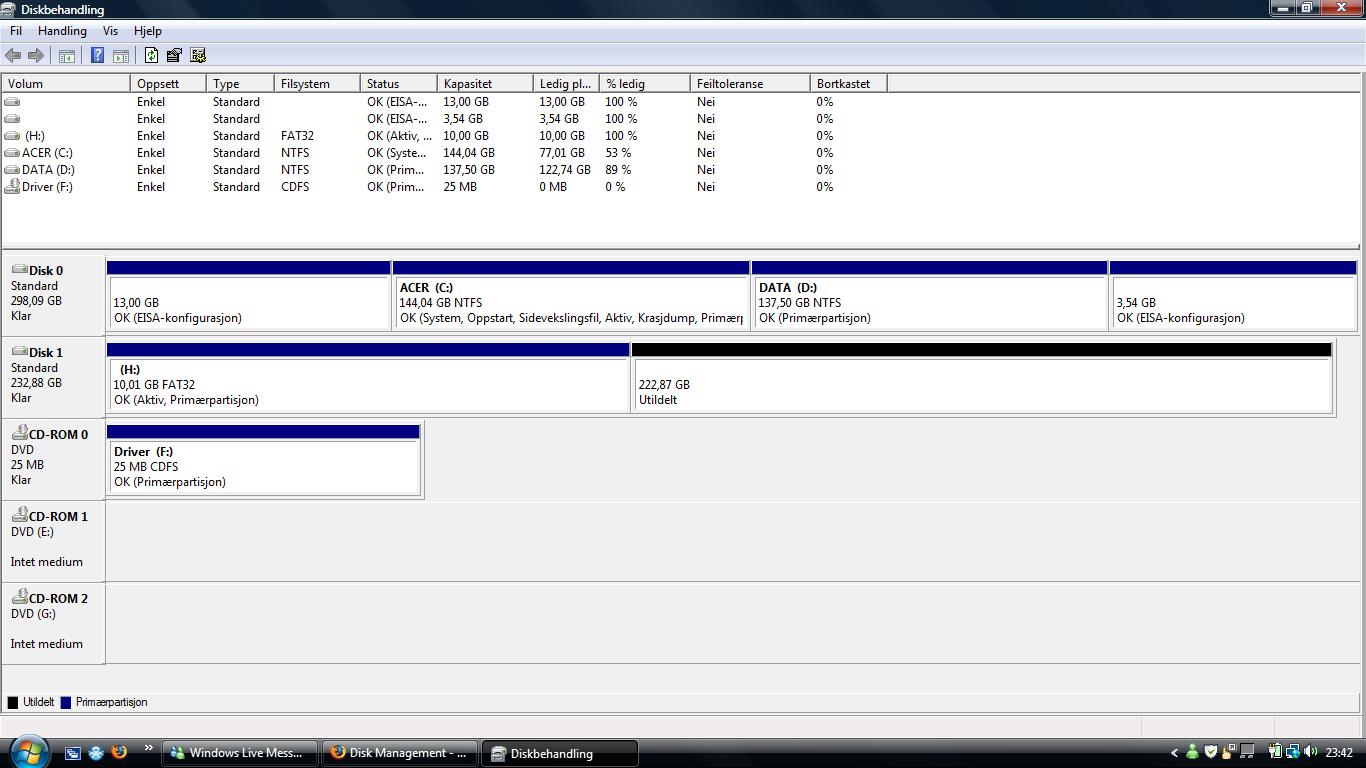Select ACER (C:) partition block on Disk 0
1366x768 pixels.
[571, 295]
